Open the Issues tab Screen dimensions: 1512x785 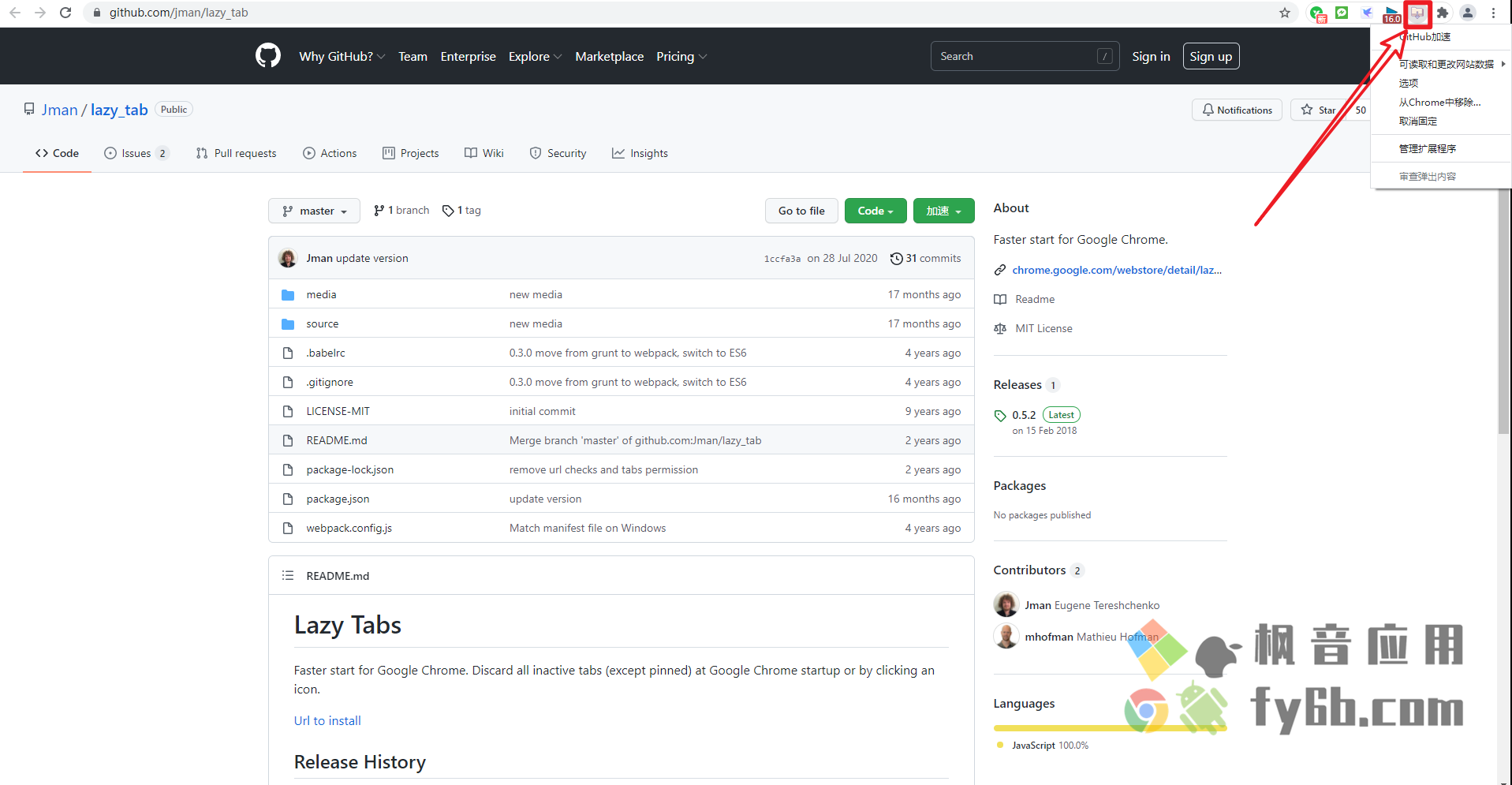[136, 153]
